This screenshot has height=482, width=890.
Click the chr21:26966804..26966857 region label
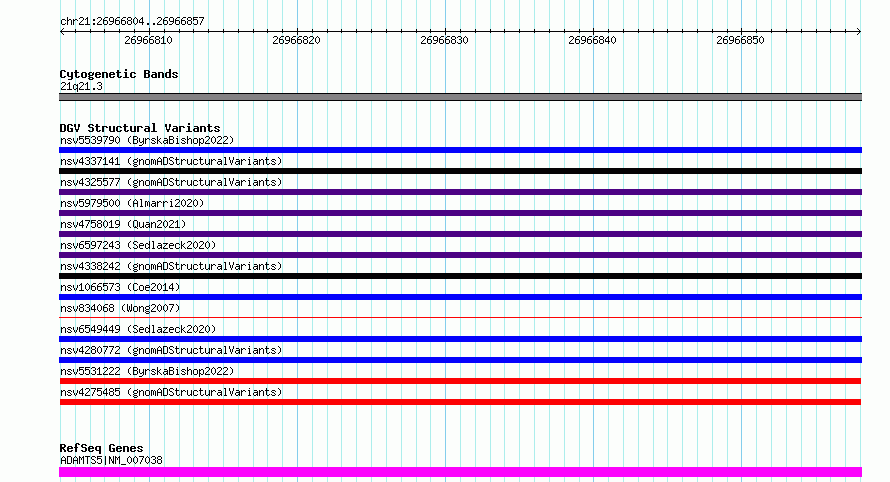click(132, 22)
